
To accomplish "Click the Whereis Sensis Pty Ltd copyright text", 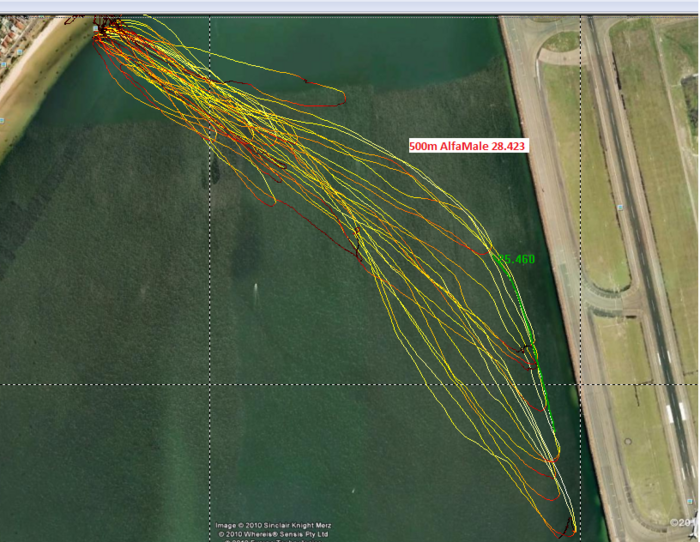I will 273,534.
